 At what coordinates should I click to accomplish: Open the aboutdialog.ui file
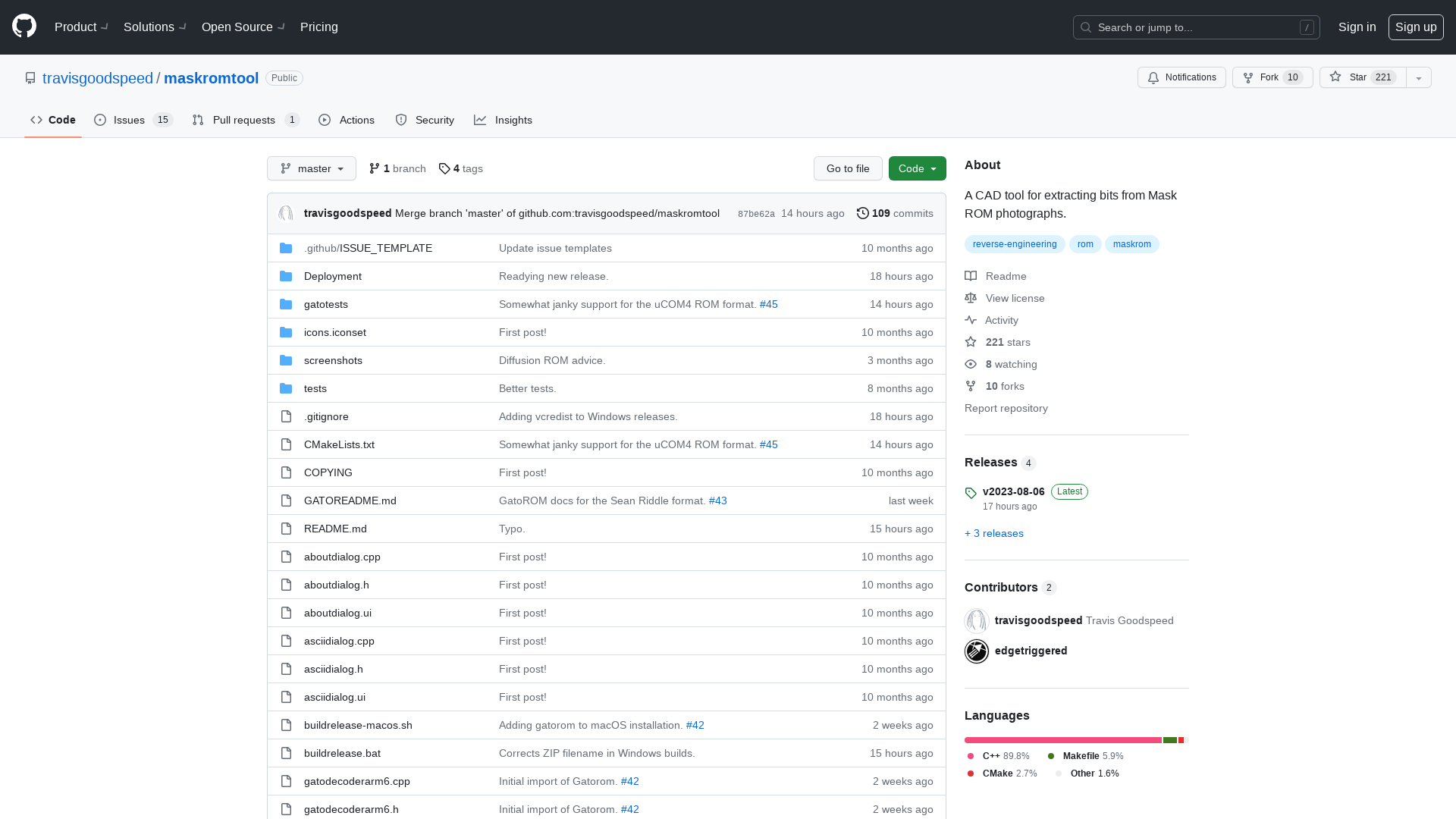[337, 613]
